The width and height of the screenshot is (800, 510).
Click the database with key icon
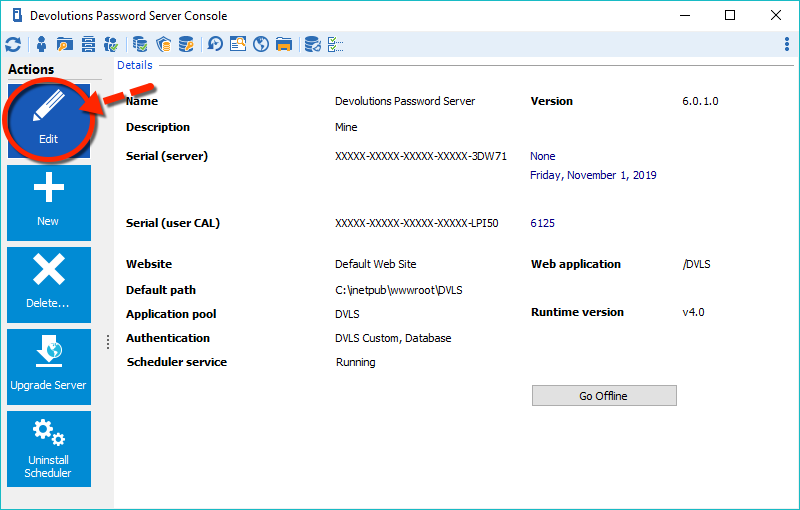click(x=186, y=44)
